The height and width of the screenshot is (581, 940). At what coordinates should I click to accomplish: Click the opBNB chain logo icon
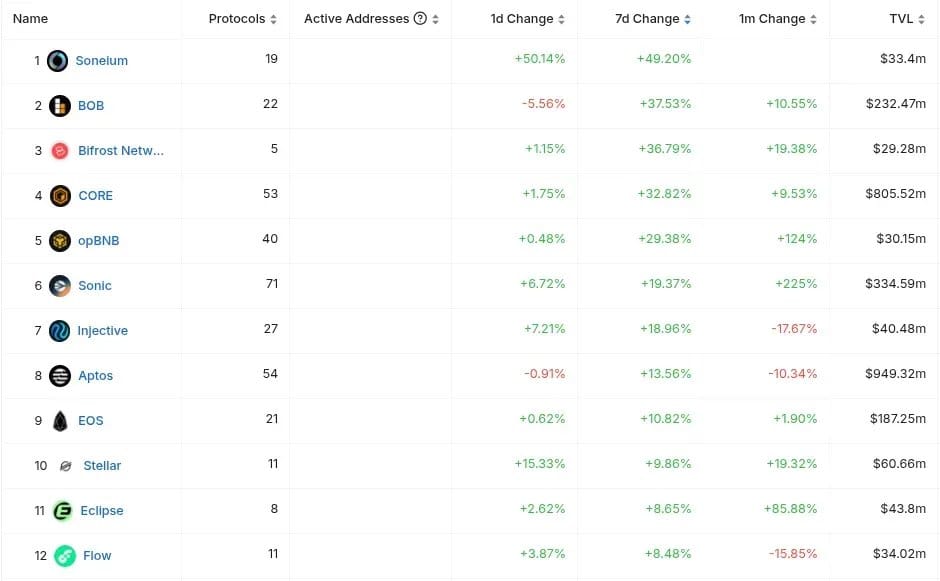click(60, 240)
